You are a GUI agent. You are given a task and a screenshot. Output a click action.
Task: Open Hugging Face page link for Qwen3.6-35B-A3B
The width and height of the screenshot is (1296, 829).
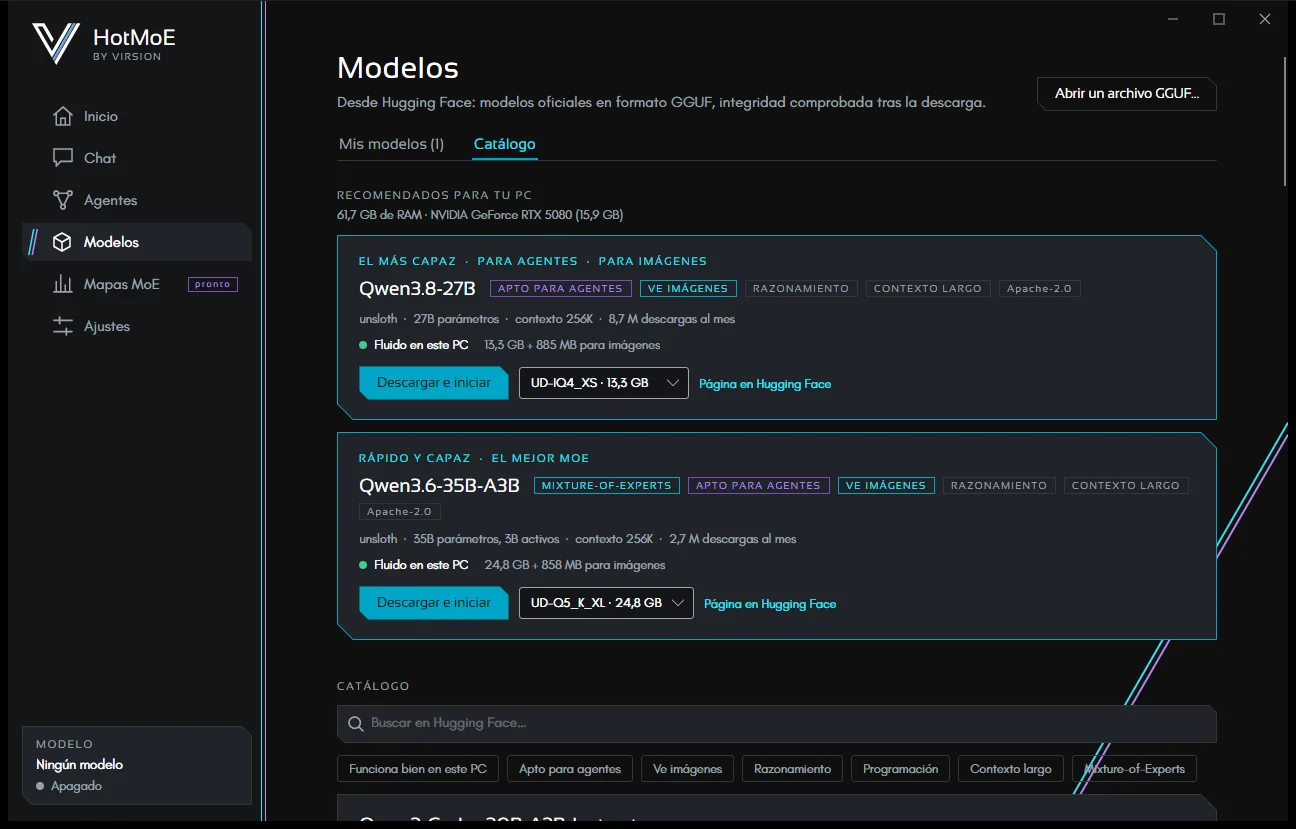pyautogui.click(x=770, y=604)
